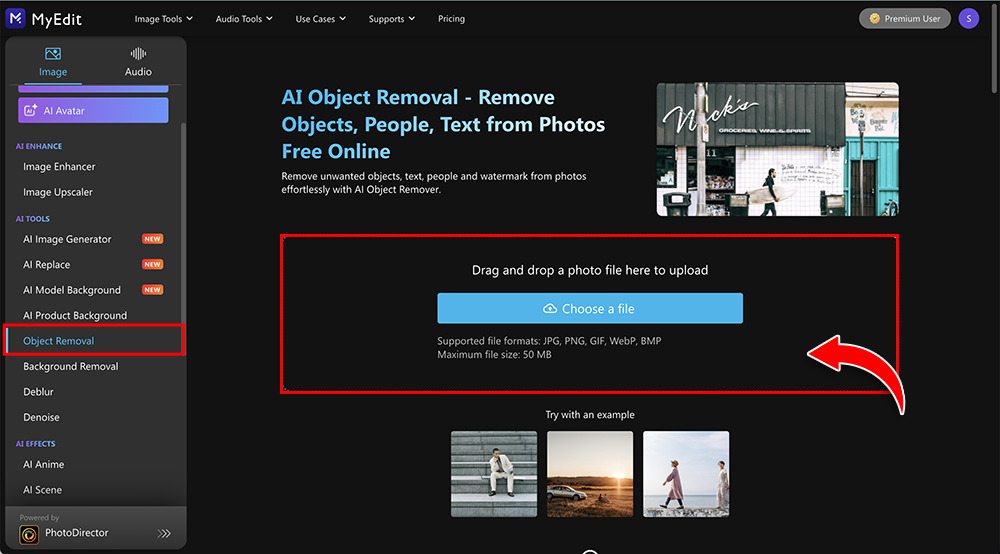Click the AI Avatar icon
Screen dimensions: 1000x554
30,110
